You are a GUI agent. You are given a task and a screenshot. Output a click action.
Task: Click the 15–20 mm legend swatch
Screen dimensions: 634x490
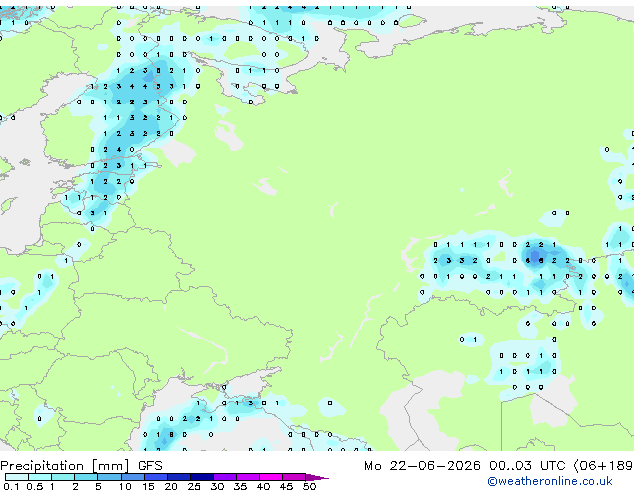(156, 477)
